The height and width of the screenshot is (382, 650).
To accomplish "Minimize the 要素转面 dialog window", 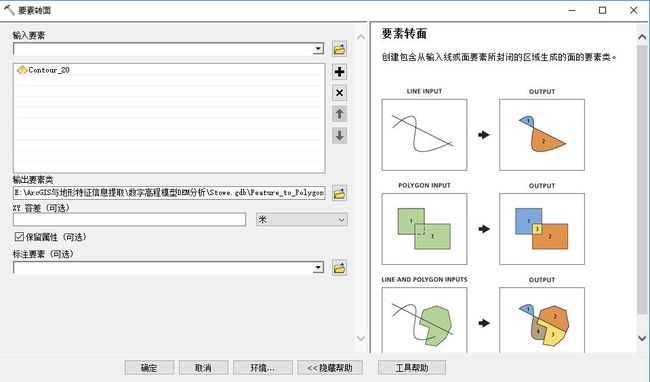I will [572, 10].
